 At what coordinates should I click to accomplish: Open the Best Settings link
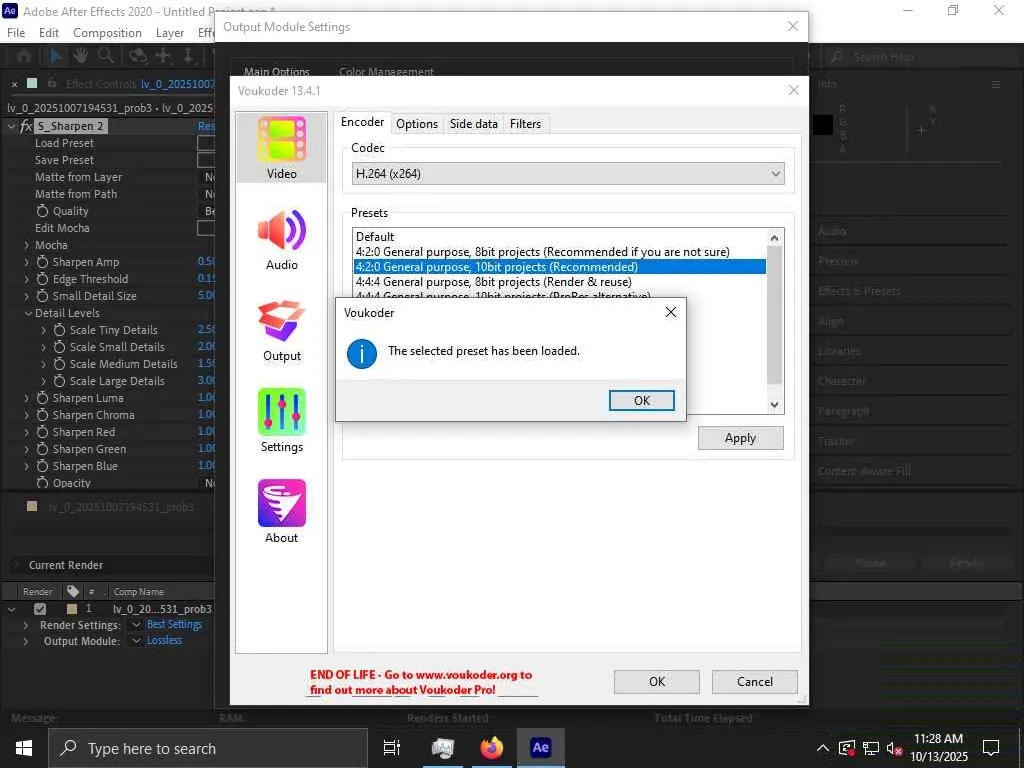[174, 624]
